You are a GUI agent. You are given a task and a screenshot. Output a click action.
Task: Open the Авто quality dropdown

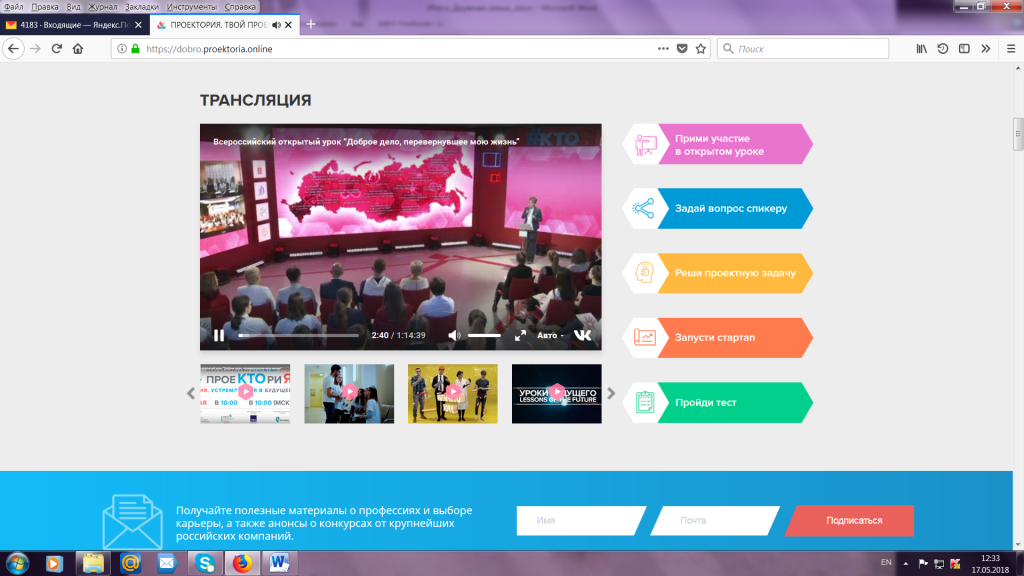tap(550, 335)
